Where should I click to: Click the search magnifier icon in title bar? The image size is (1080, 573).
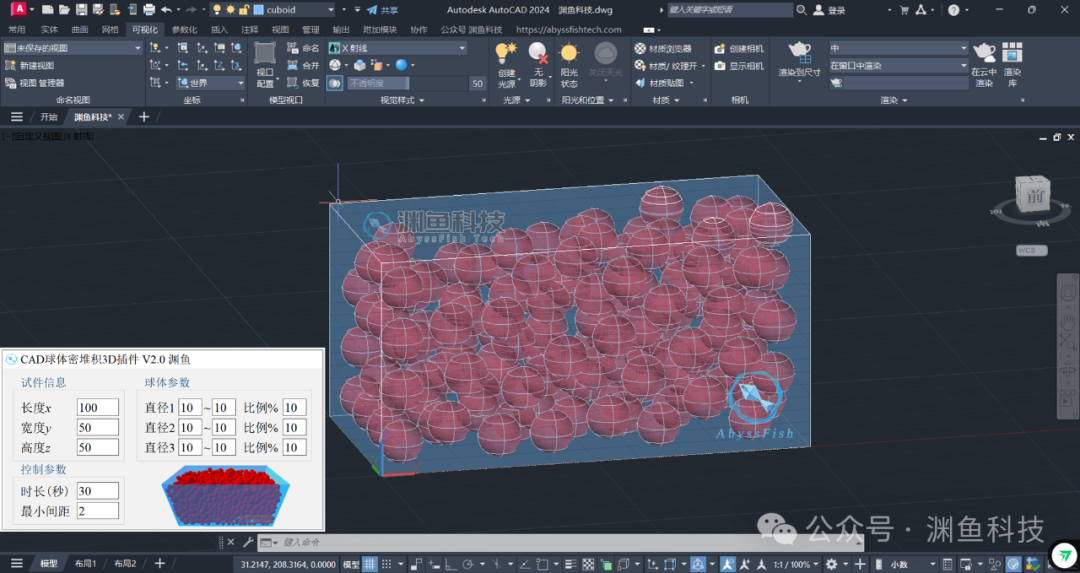click(x=802, y=10)
